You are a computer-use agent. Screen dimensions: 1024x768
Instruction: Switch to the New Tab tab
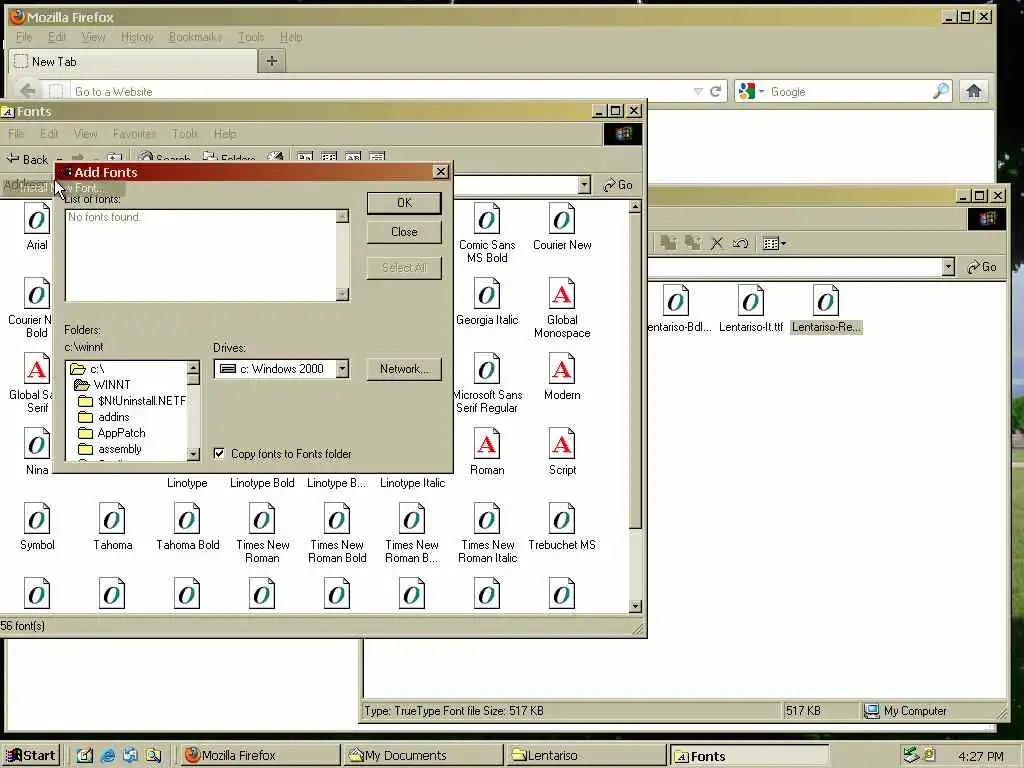[x=133, y=61]
